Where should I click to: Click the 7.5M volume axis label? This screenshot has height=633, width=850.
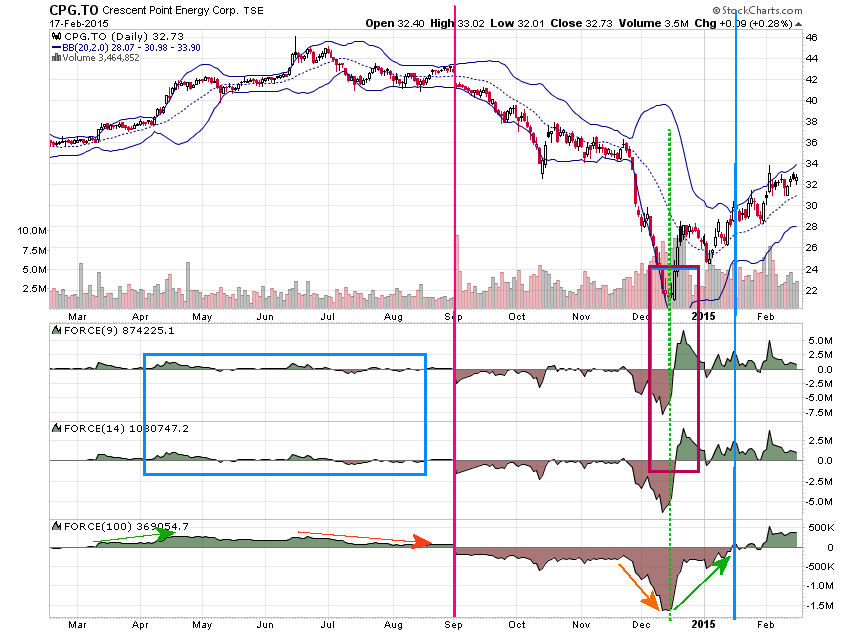[34, 250]
